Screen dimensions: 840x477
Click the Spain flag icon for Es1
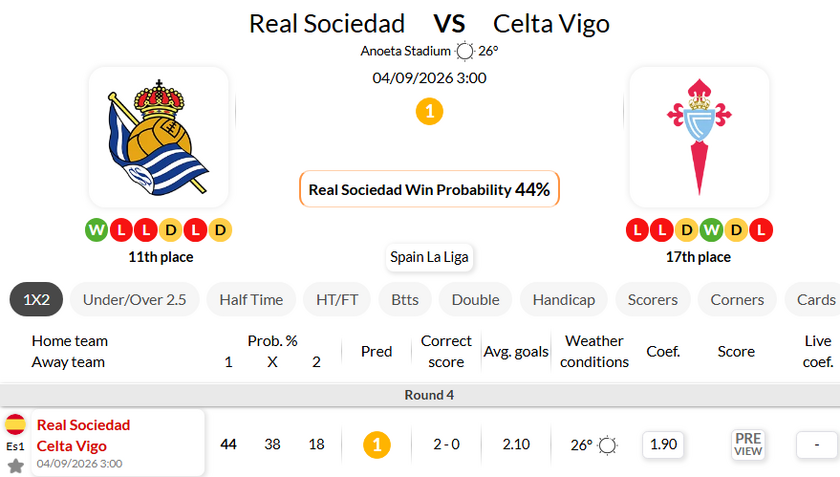click(x=16, y=424)
